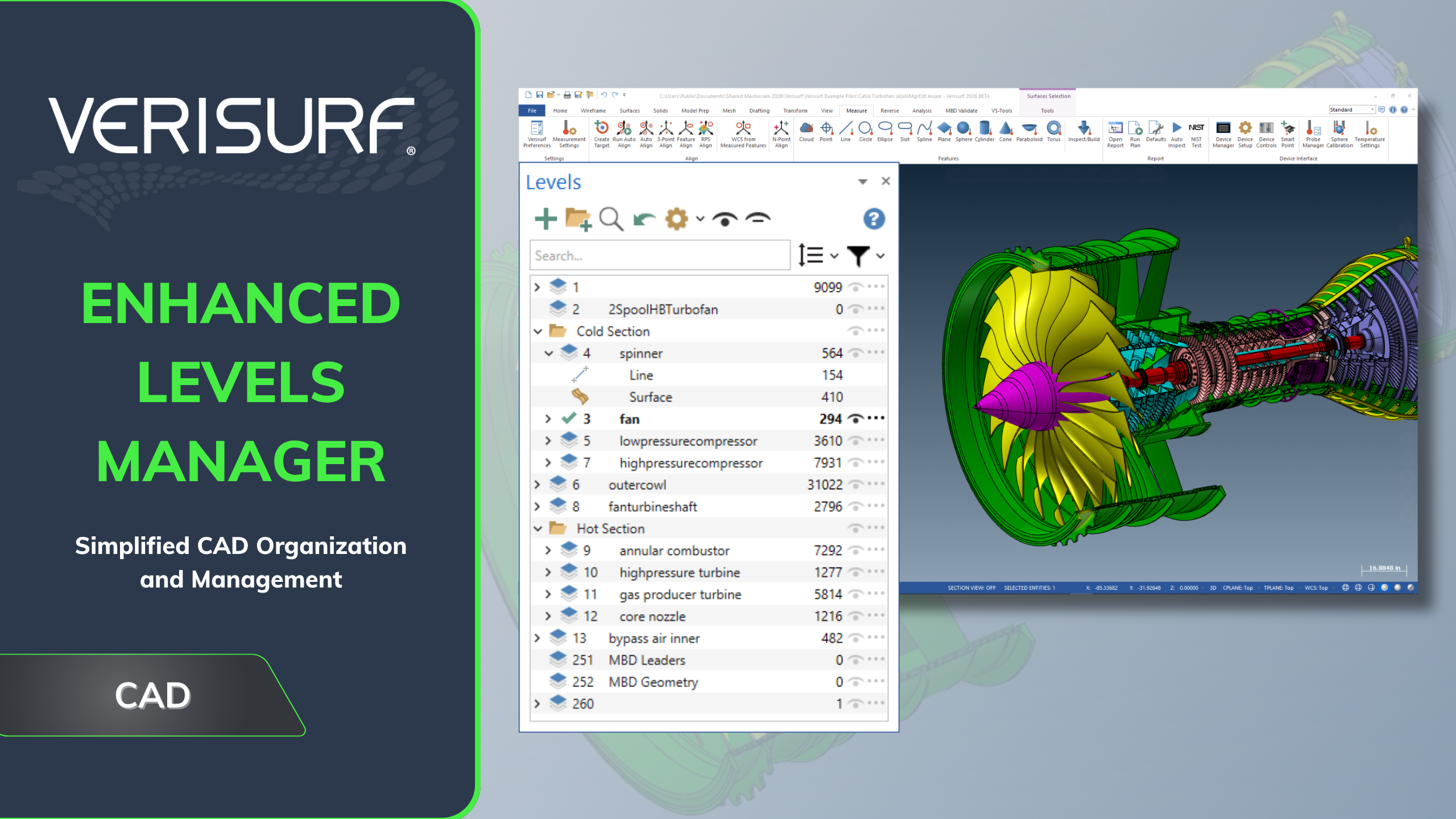Open the Wireframe ribbon tab

(x=593, y=111)
